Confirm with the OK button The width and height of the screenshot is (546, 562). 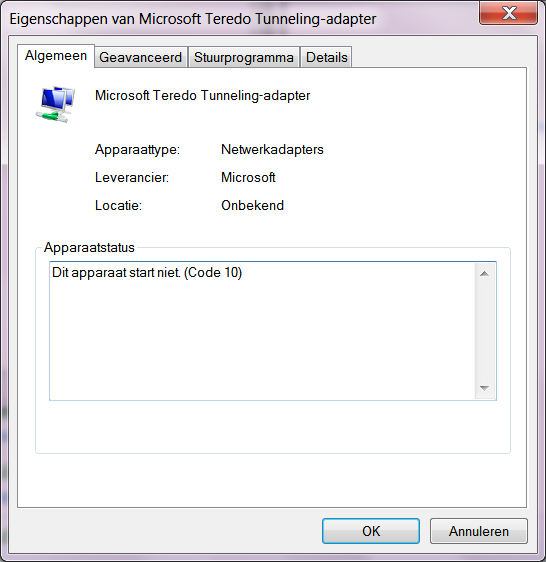[x=371, y=531]
